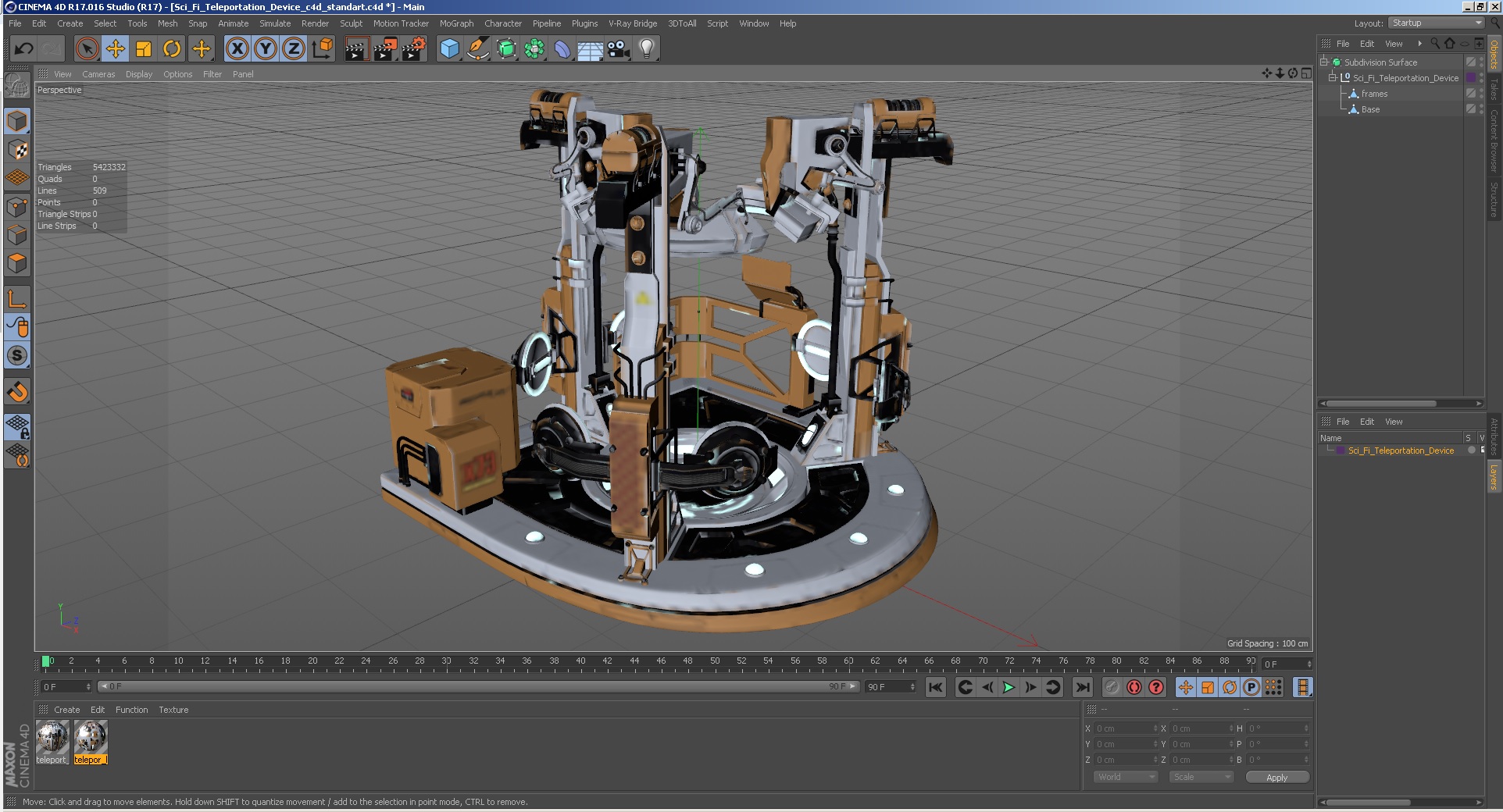Open the Scale mode dropdown

click(1201, 777)
